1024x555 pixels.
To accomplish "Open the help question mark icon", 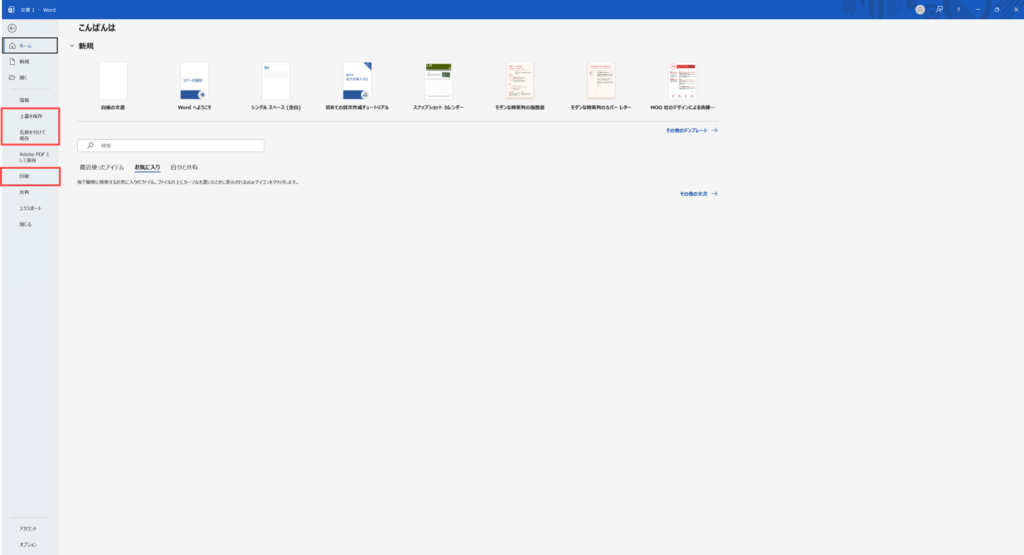I will click(958, 9).
